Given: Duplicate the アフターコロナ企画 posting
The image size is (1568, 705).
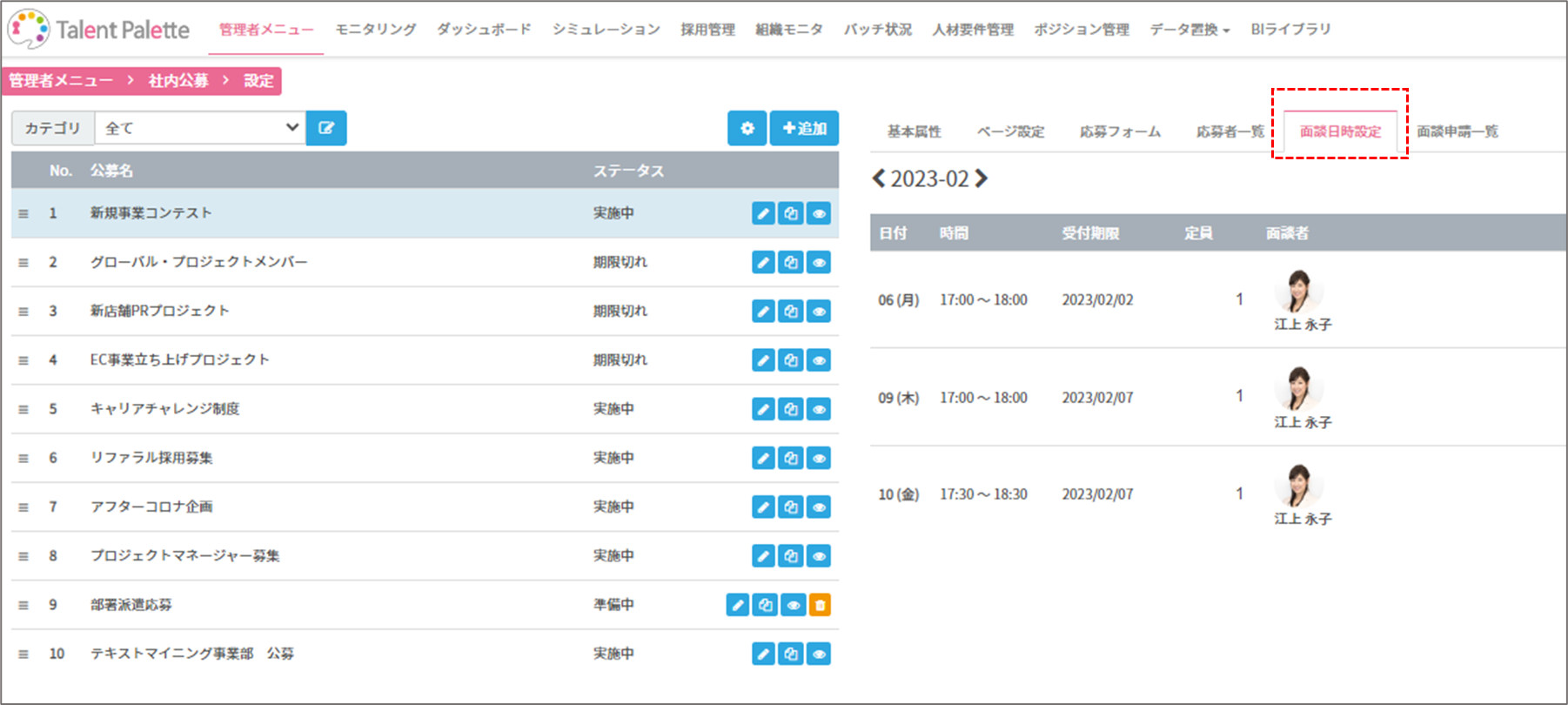Looking at the screenshot, I should [791, 507].
